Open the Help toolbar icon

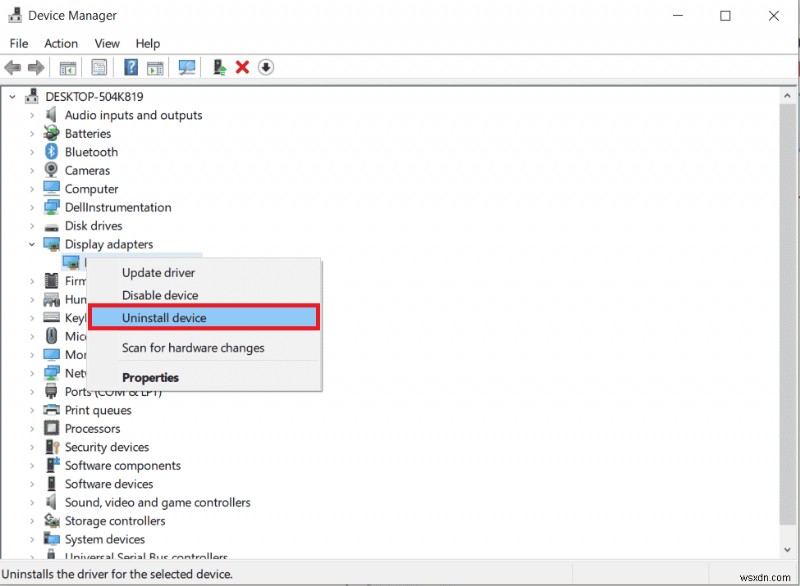131,67
